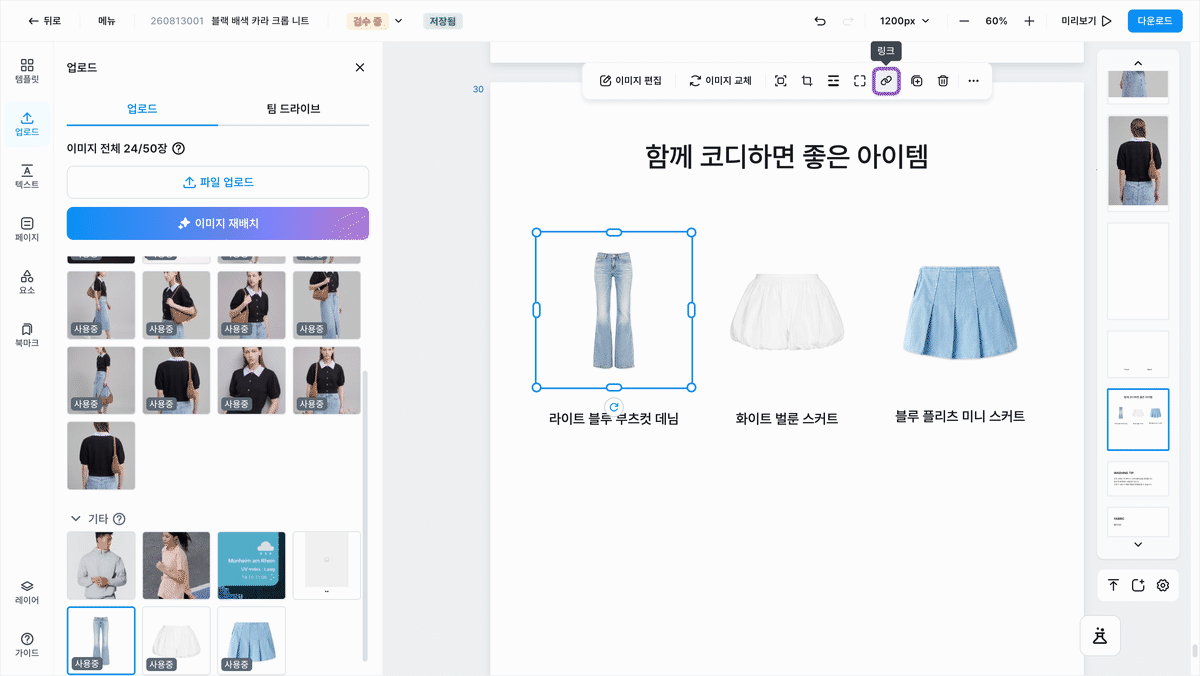
Task: Go back with the 뒤로 button
Action: pyautogui.click(x=44, y=21)
